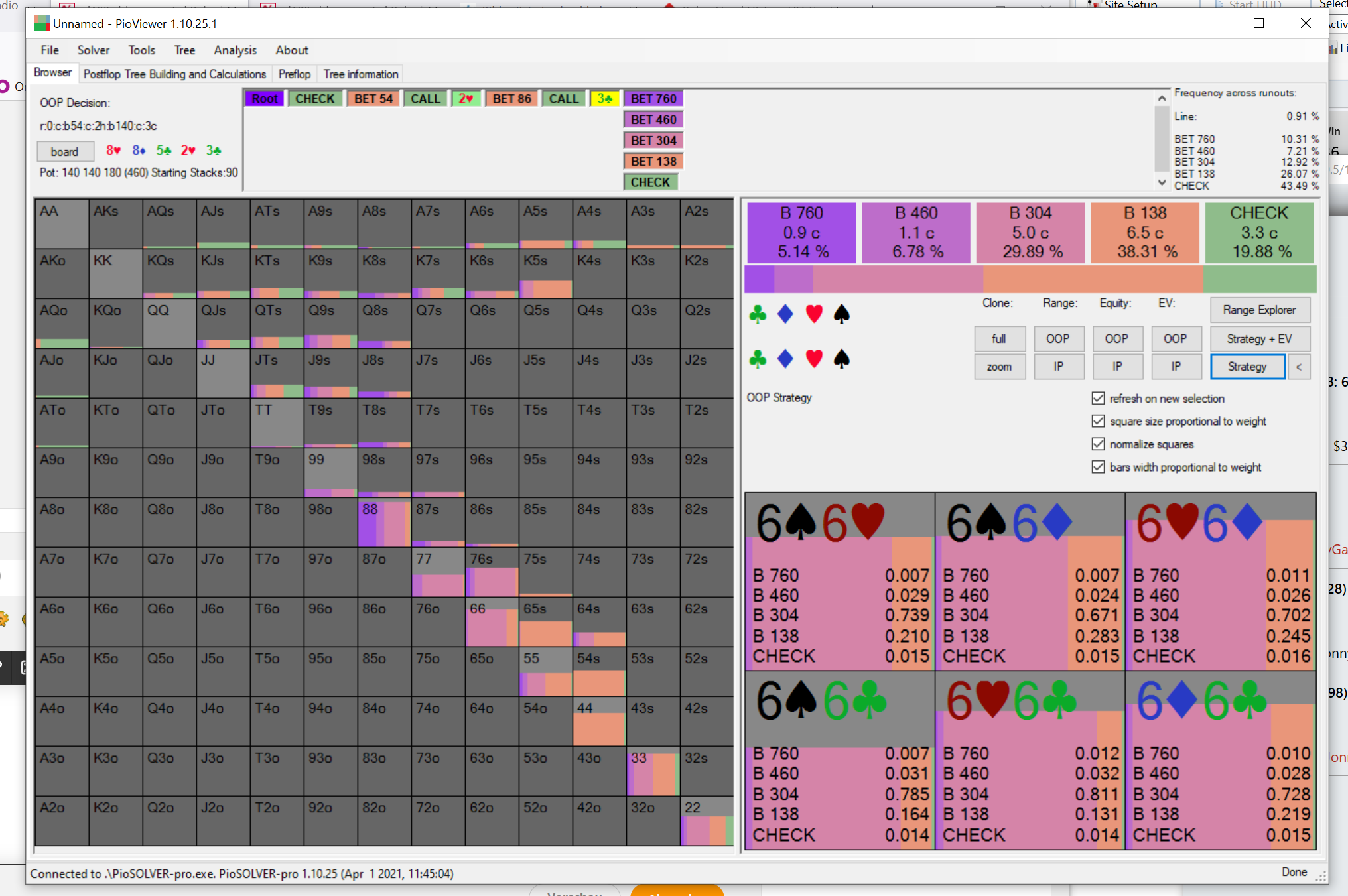The image size is (1348, 896).
Task: Click the 2 of hearts turn card node
Action: pyautogui.click(x=466, y=99)
